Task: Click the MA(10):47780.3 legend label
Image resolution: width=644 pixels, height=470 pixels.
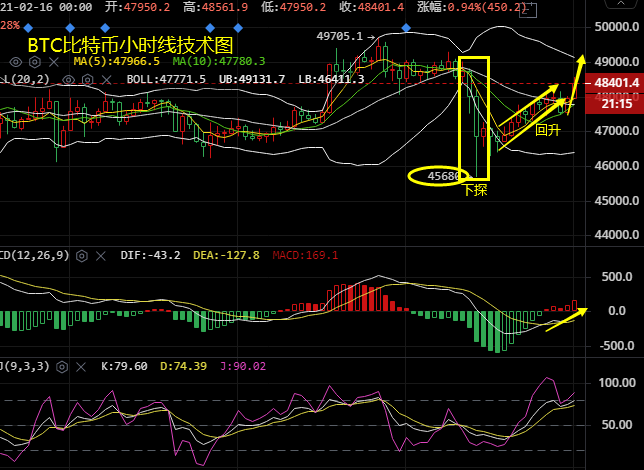Action: [219, 62]
